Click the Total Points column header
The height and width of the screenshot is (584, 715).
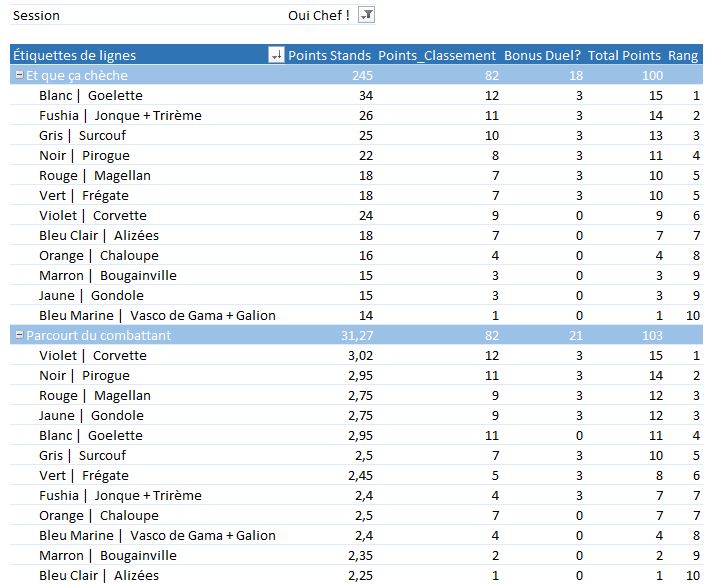[624, 56]
